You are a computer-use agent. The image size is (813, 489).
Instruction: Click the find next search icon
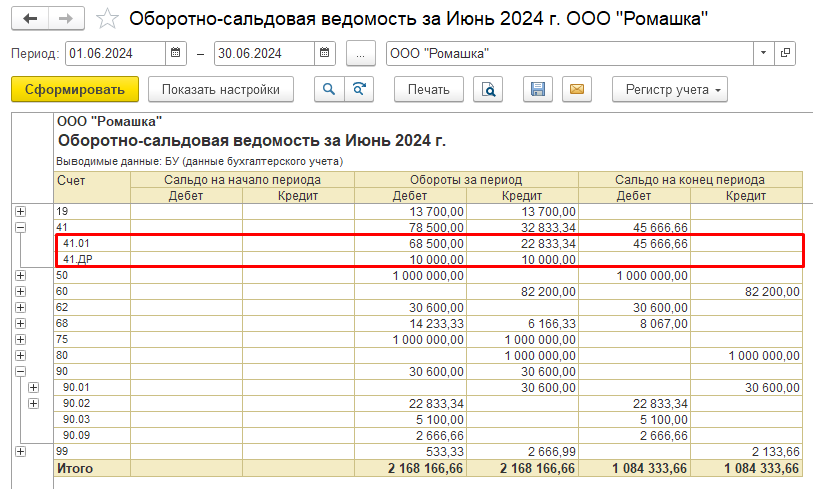tap(358, 90)
